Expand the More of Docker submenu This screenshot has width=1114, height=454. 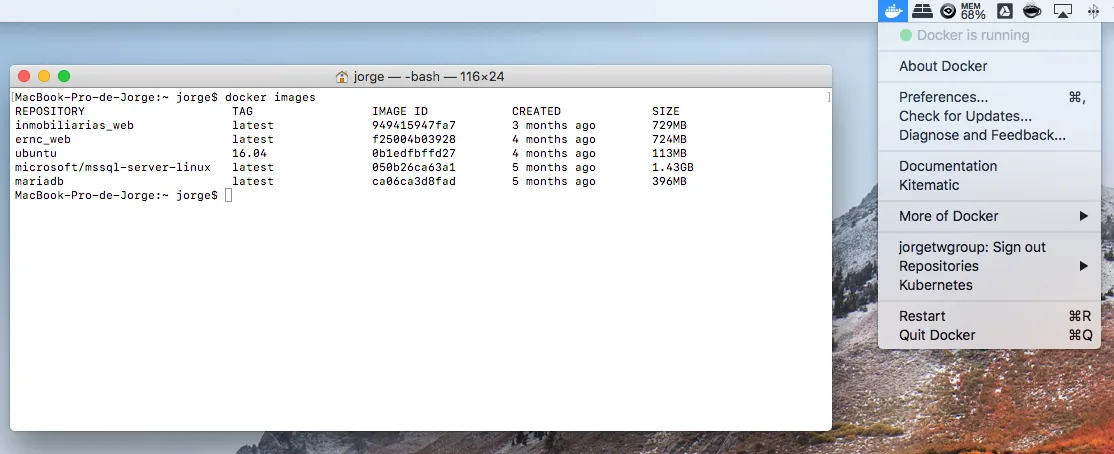coord(990,216)
